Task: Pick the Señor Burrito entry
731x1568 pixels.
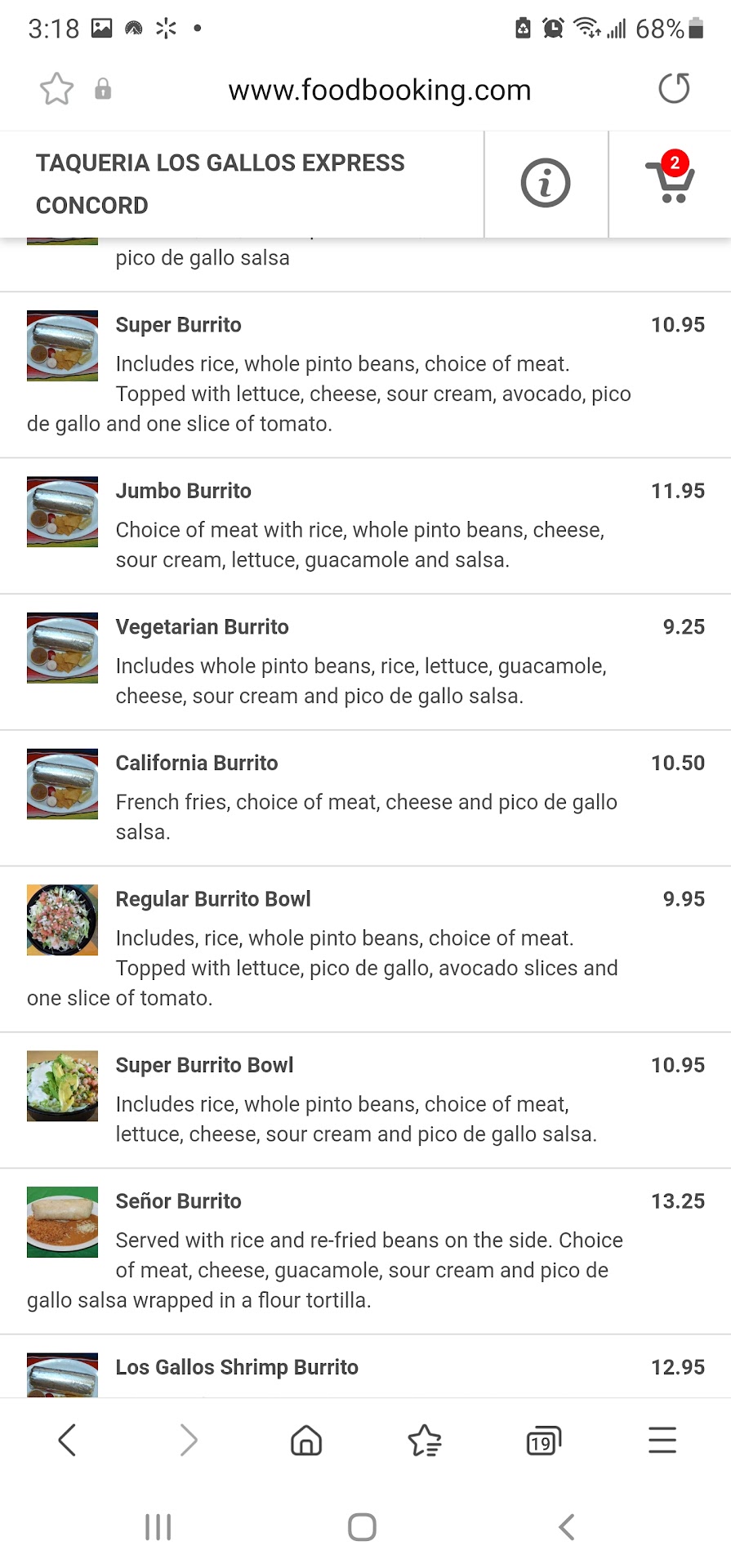Action: 178,1201
